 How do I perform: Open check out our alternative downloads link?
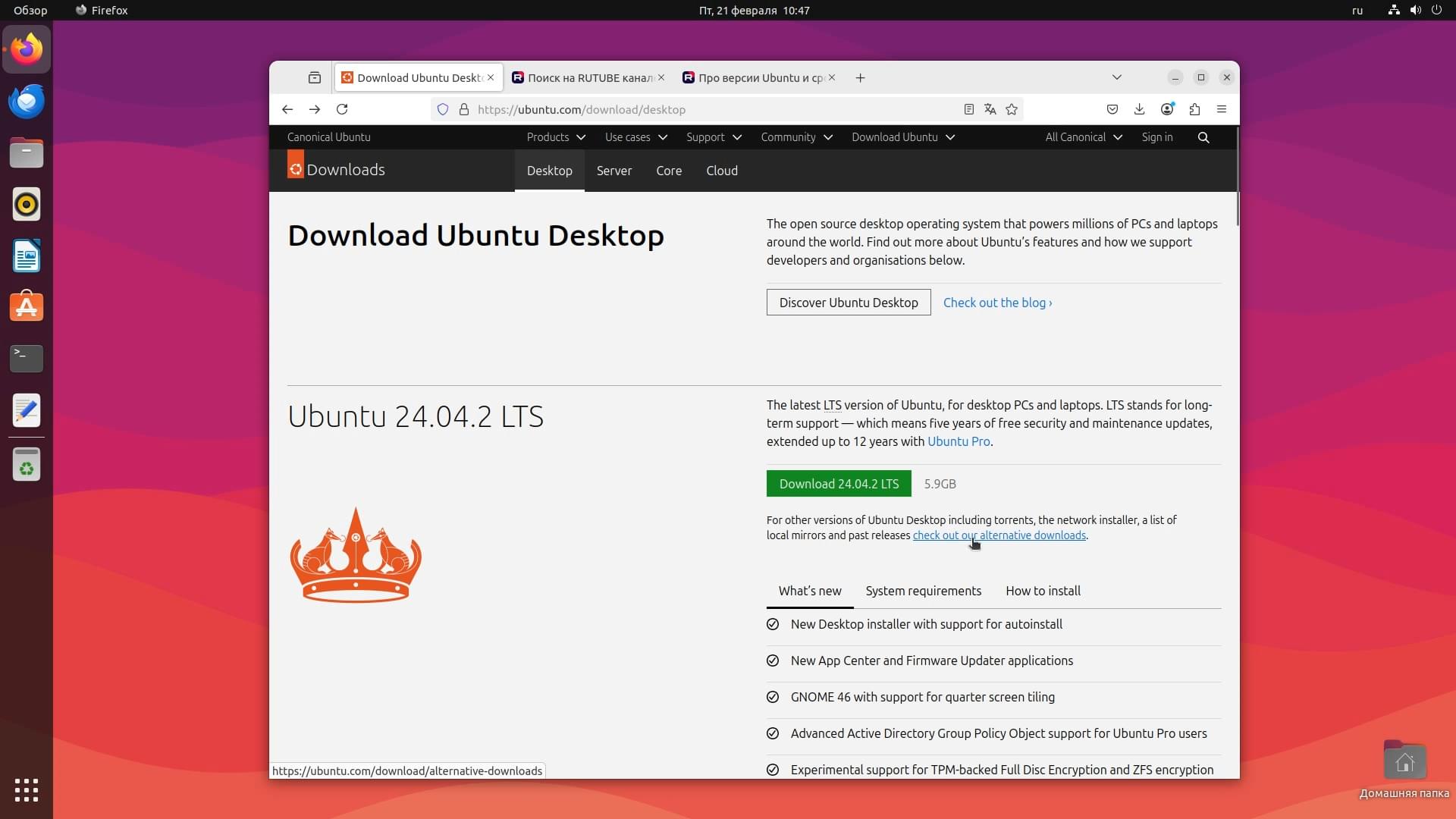pos(999,535)
